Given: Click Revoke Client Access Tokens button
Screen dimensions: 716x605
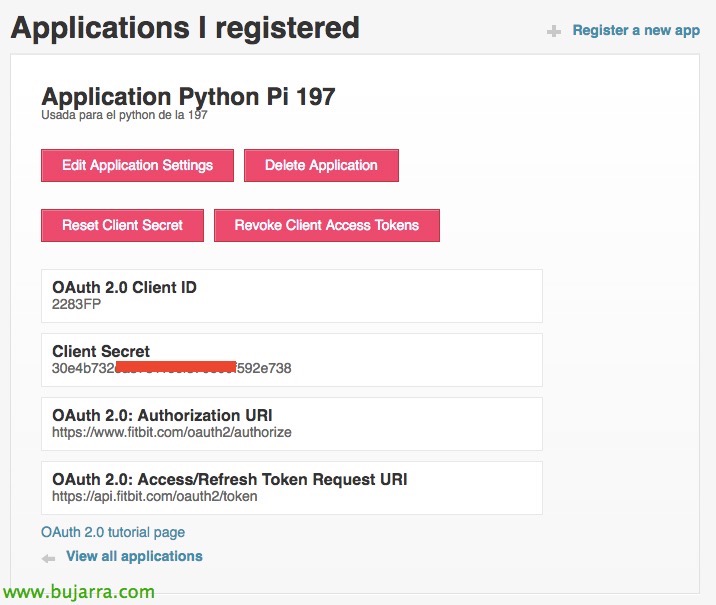Looking at the screenshot, I should point(327,225).
